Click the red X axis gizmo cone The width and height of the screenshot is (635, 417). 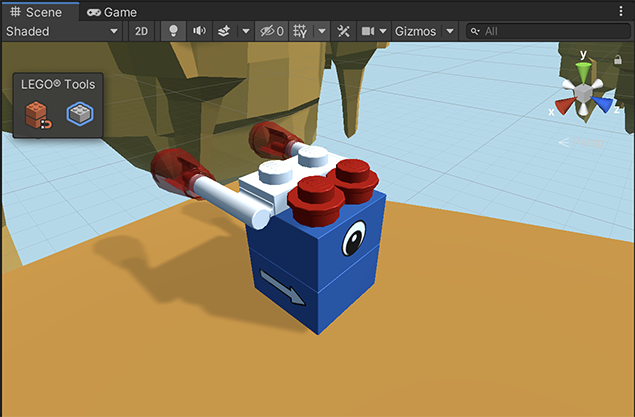point(565,106)
